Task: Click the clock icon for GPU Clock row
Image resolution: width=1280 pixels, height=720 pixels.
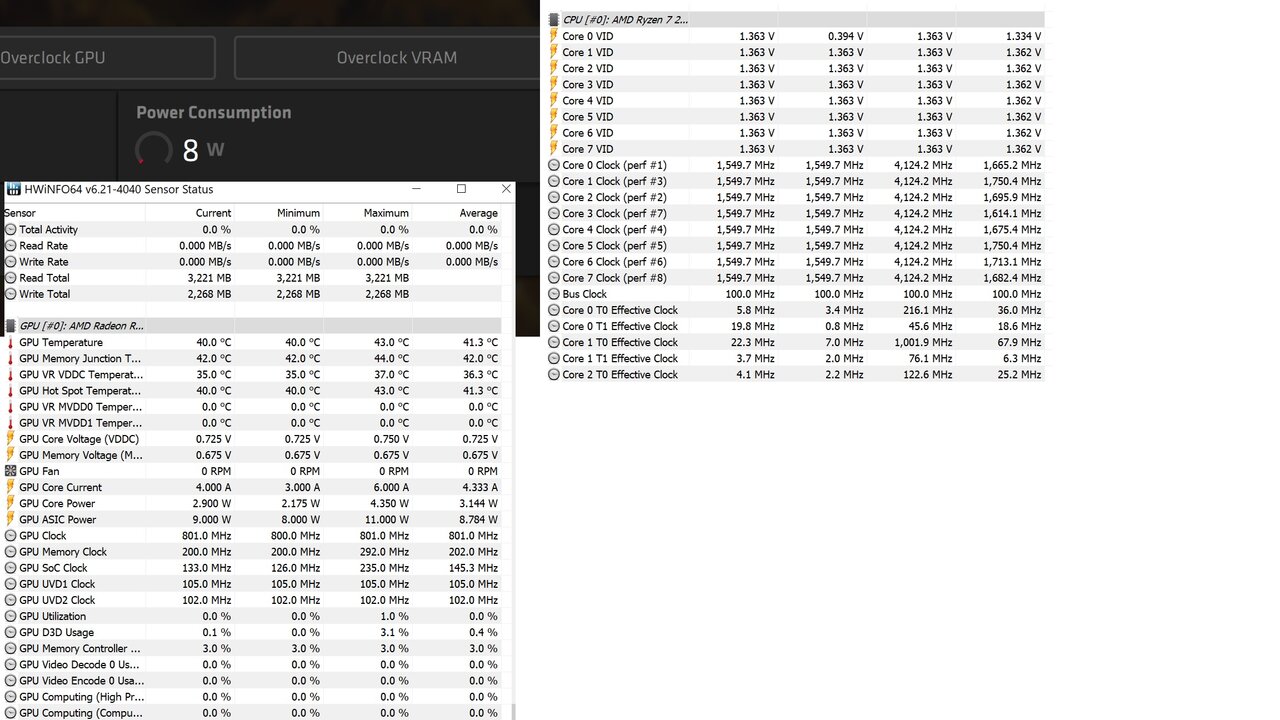Action: tap(10, 536)
